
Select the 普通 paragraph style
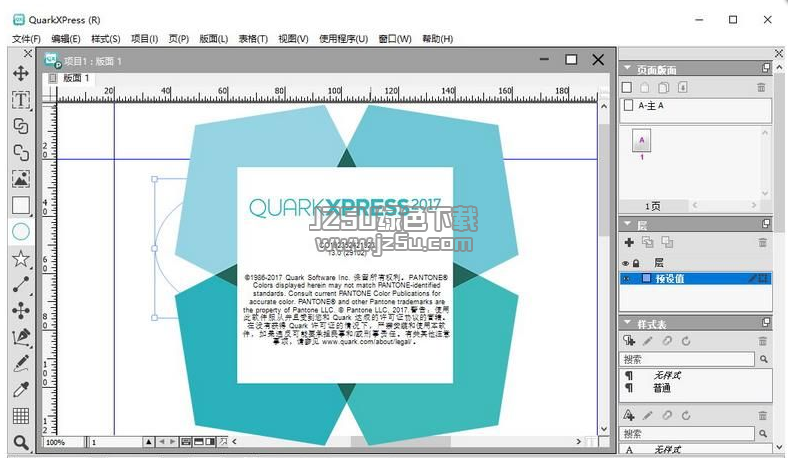tap(662, 388)
